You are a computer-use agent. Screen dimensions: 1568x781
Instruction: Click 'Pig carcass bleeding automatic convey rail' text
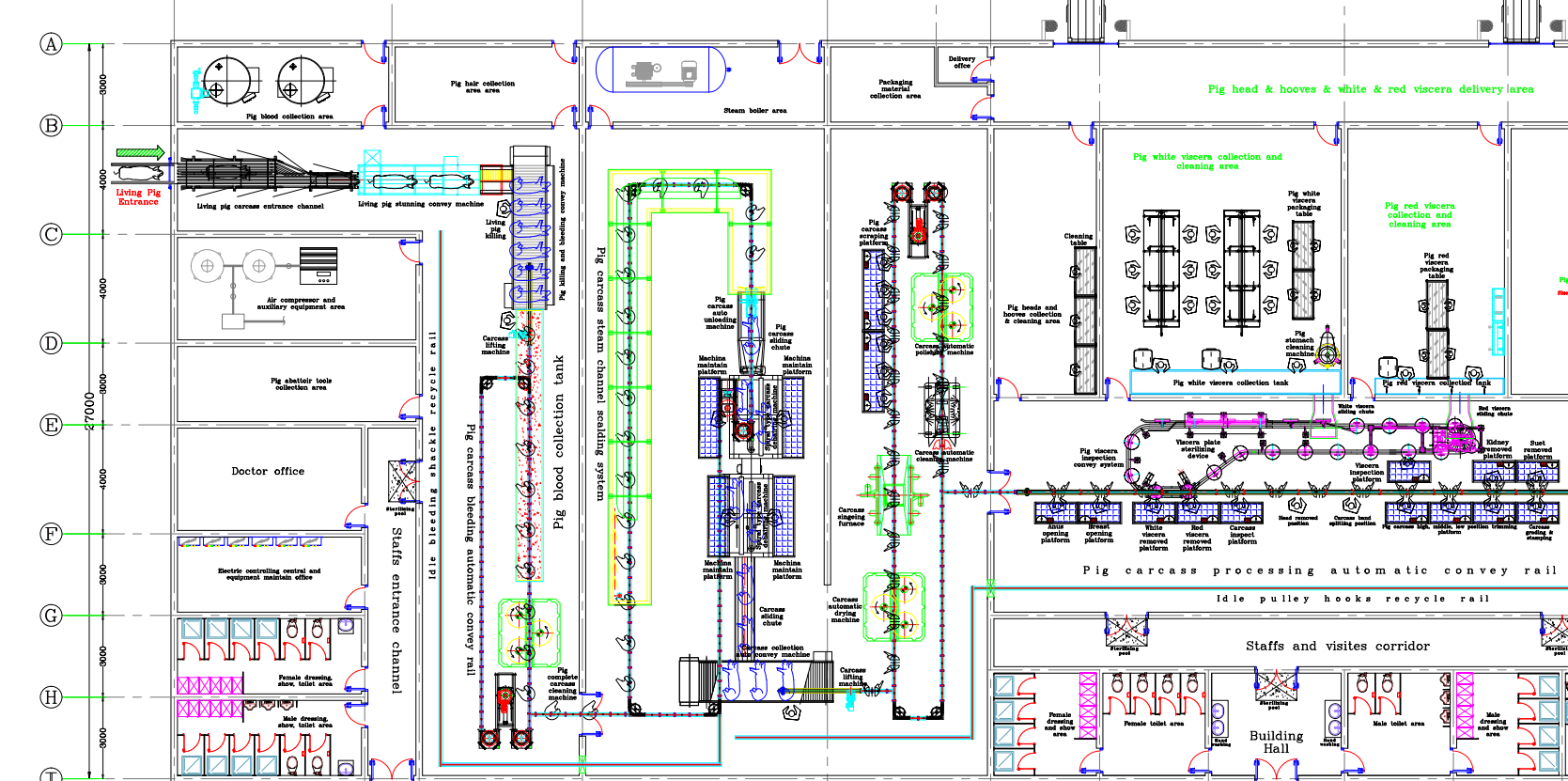(470, 549)
